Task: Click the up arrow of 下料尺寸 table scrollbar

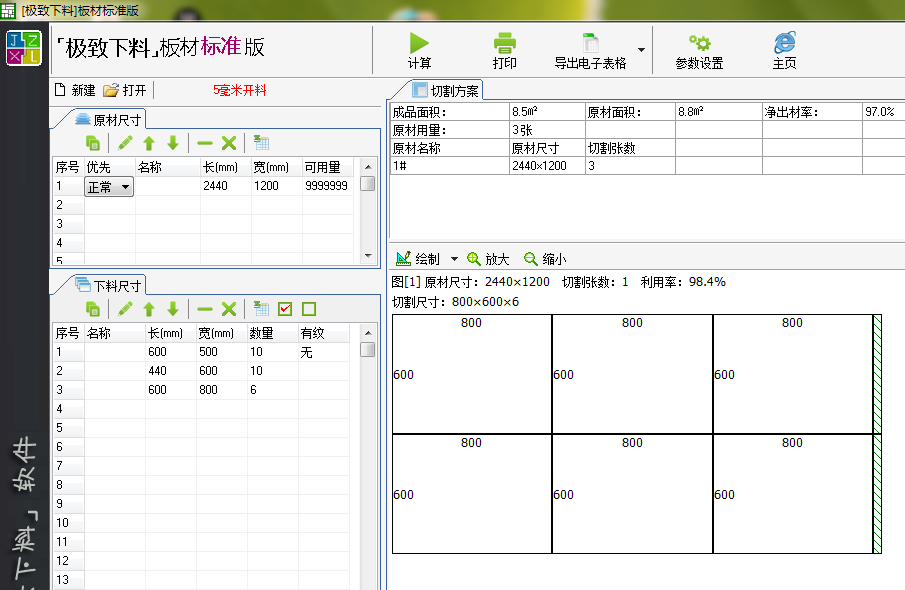Action: (x=368, y=333)
